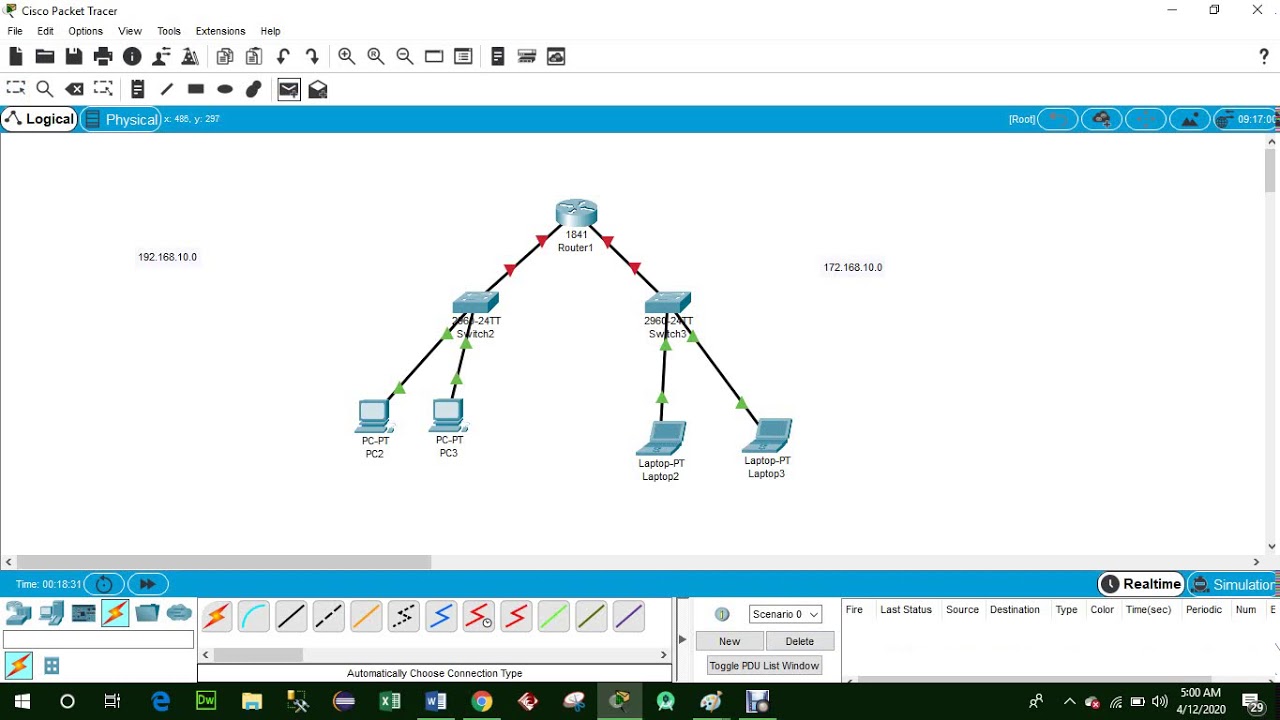This screenshot has width=1280, height=720.
Task: Pick the Draw Line tool
Action: click(167, 89)
